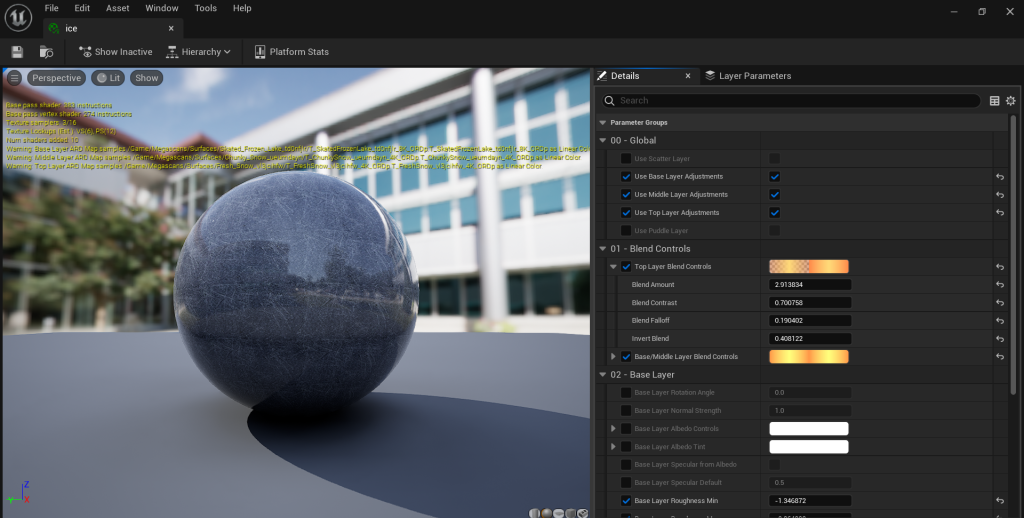Image resolution: width=1024 pixels, height=518 pixels.
Task: Open the Asset menu
Action: [x=118, y=8]
